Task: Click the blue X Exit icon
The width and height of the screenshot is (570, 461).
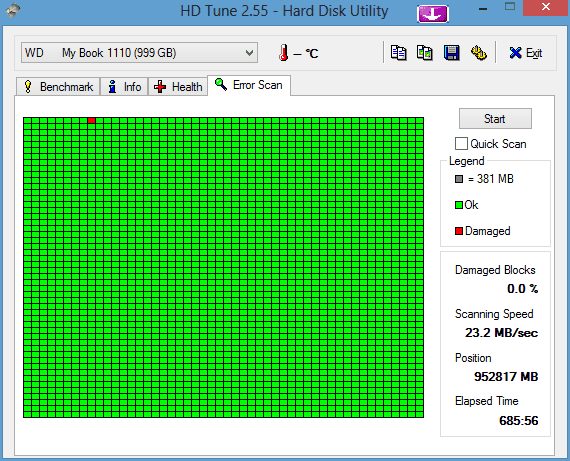Action: click(515, 53)
